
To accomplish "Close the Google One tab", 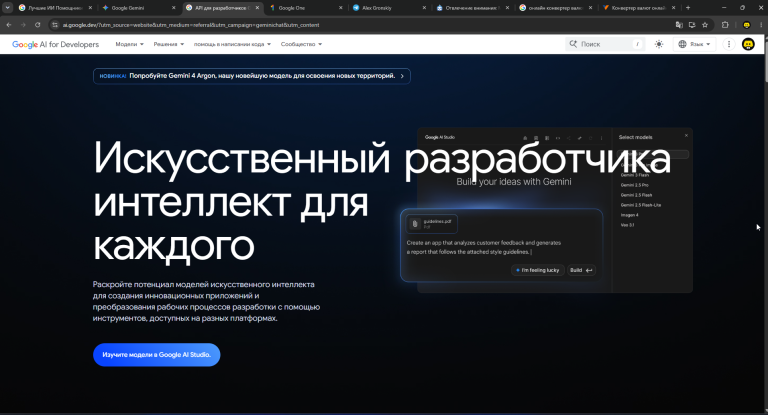I will click(340, 8).
